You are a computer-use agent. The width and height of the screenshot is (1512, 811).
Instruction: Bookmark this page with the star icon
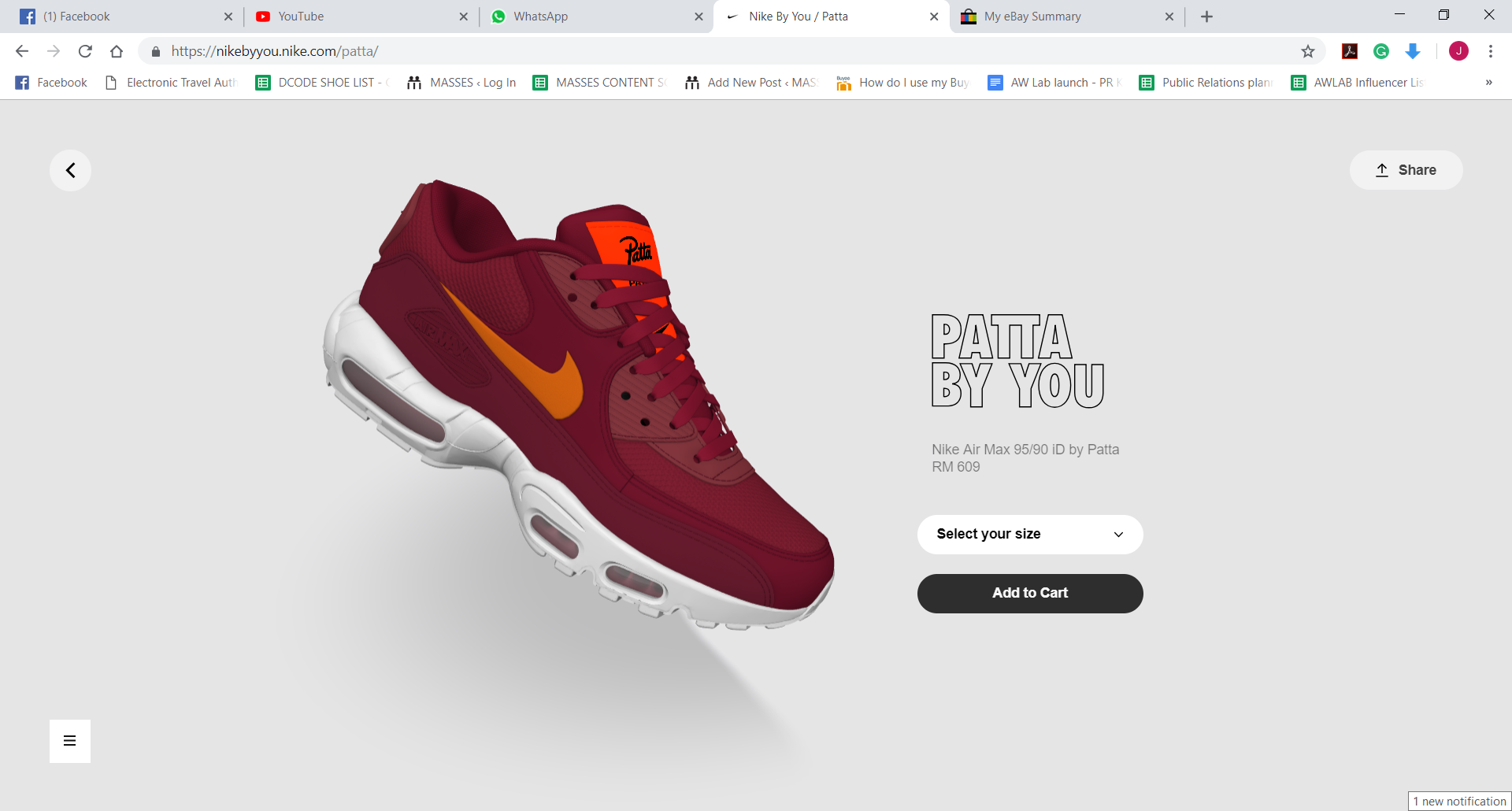[x=1307, y=51]
